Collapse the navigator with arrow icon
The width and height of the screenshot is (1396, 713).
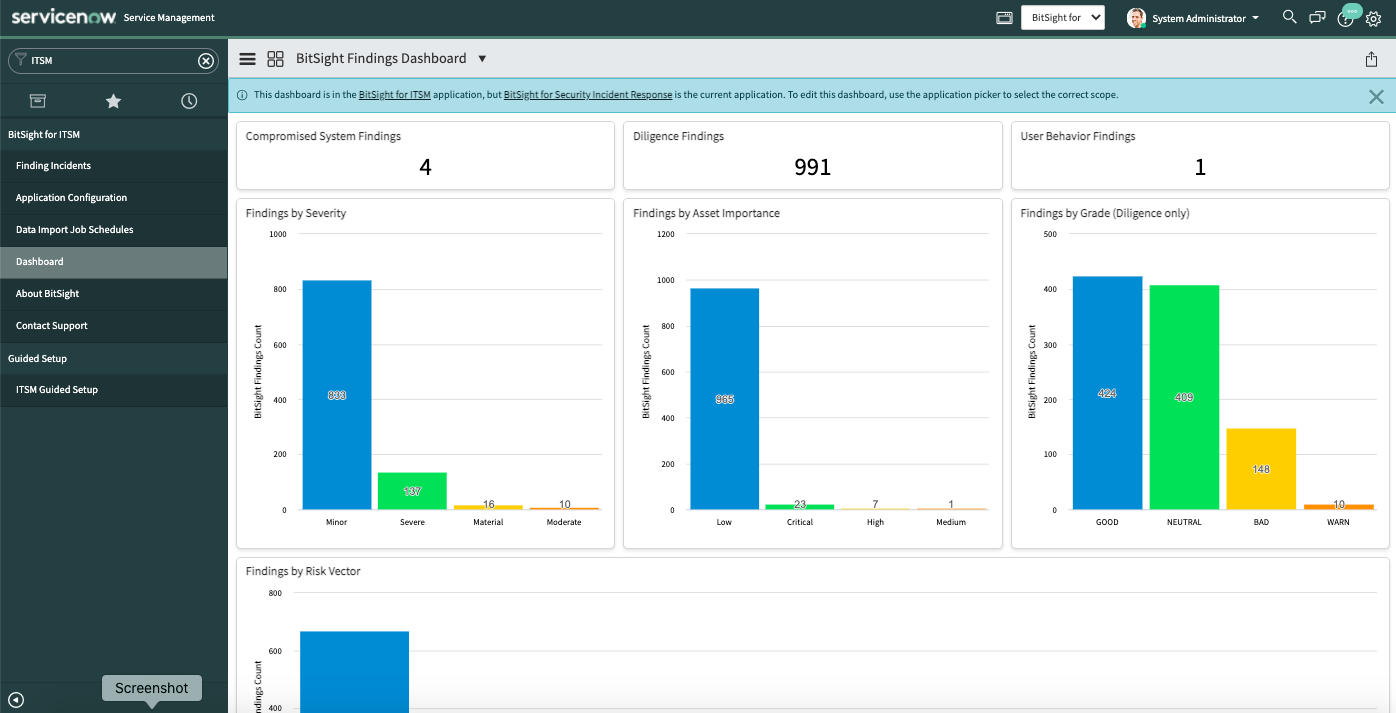(x=16, y=700)
